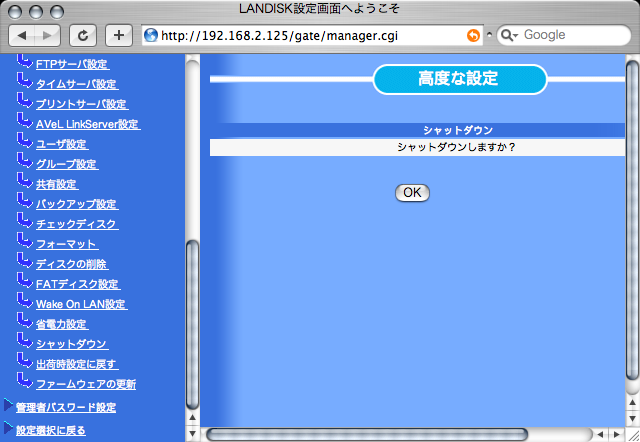Click the URL address field
The image size is (640, 442).
tap(312, 36)
